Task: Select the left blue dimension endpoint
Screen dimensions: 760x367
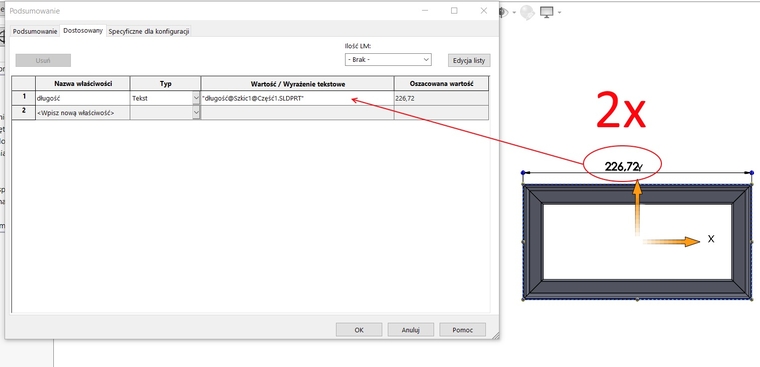Action: [523, 173]
